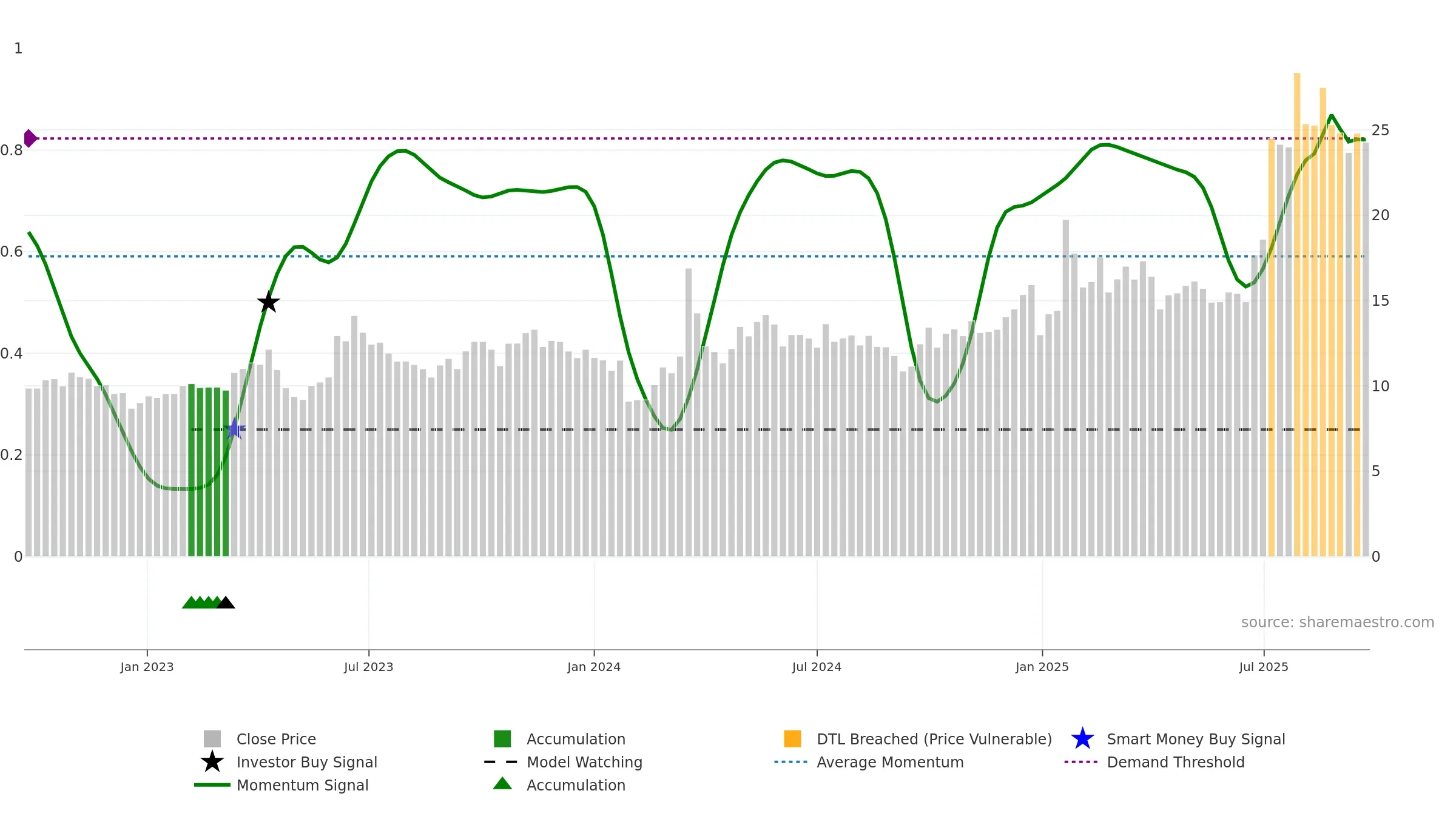
Task: Click the tallest orange DTL breached bar
Action: point(1297,314)
